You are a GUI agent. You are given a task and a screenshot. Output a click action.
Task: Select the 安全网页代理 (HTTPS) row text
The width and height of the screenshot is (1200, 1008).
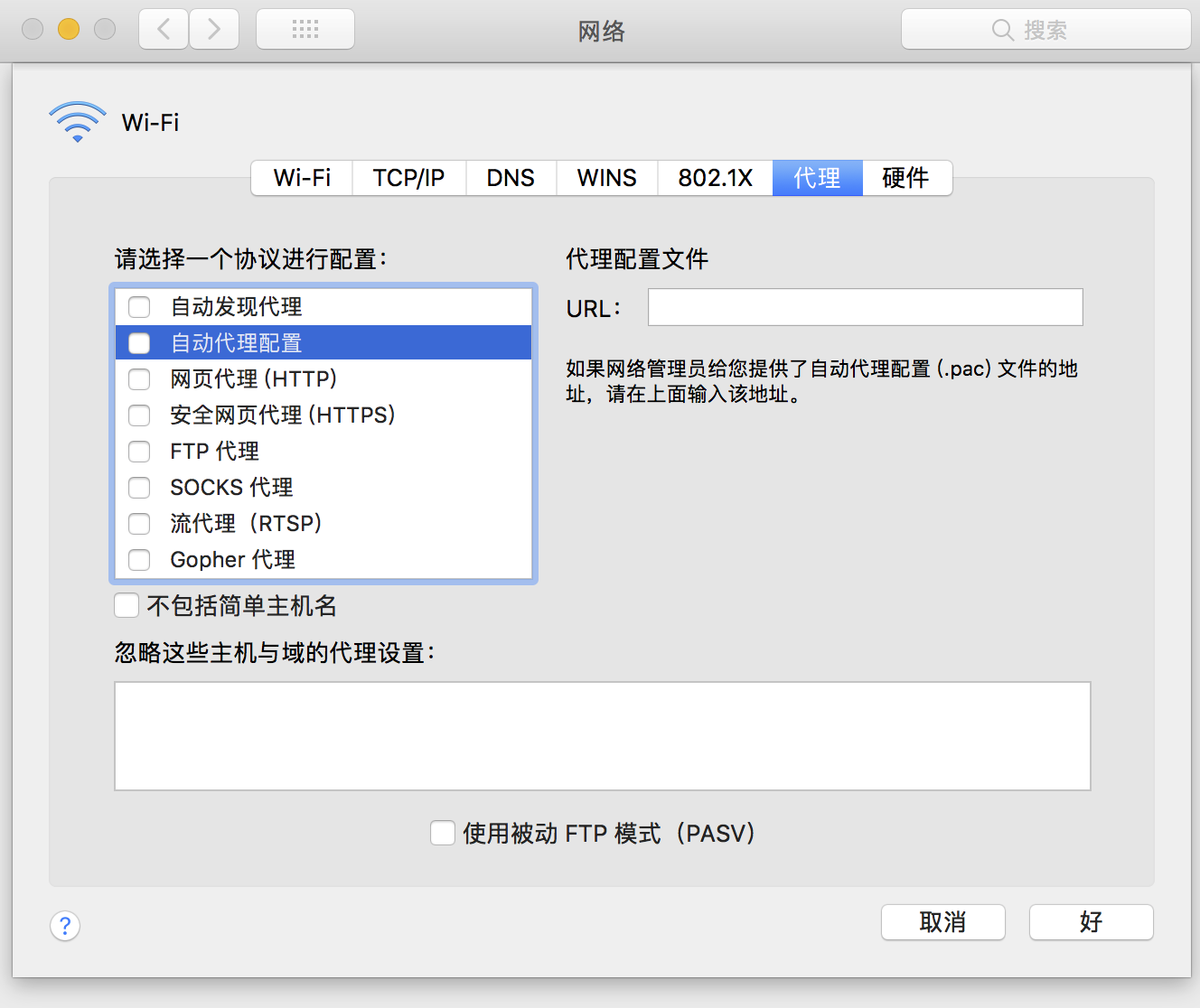283,415
